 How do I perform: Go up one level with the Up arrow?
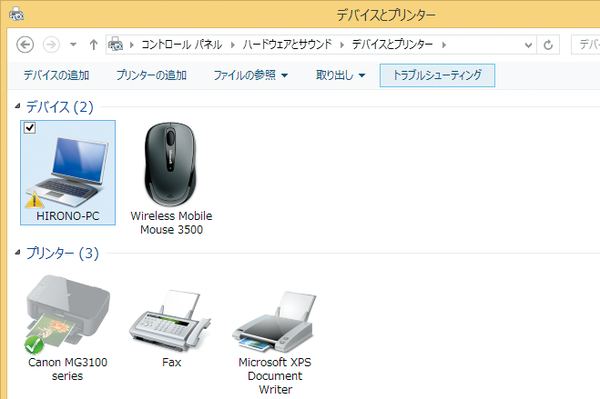(x=93, y=45)
